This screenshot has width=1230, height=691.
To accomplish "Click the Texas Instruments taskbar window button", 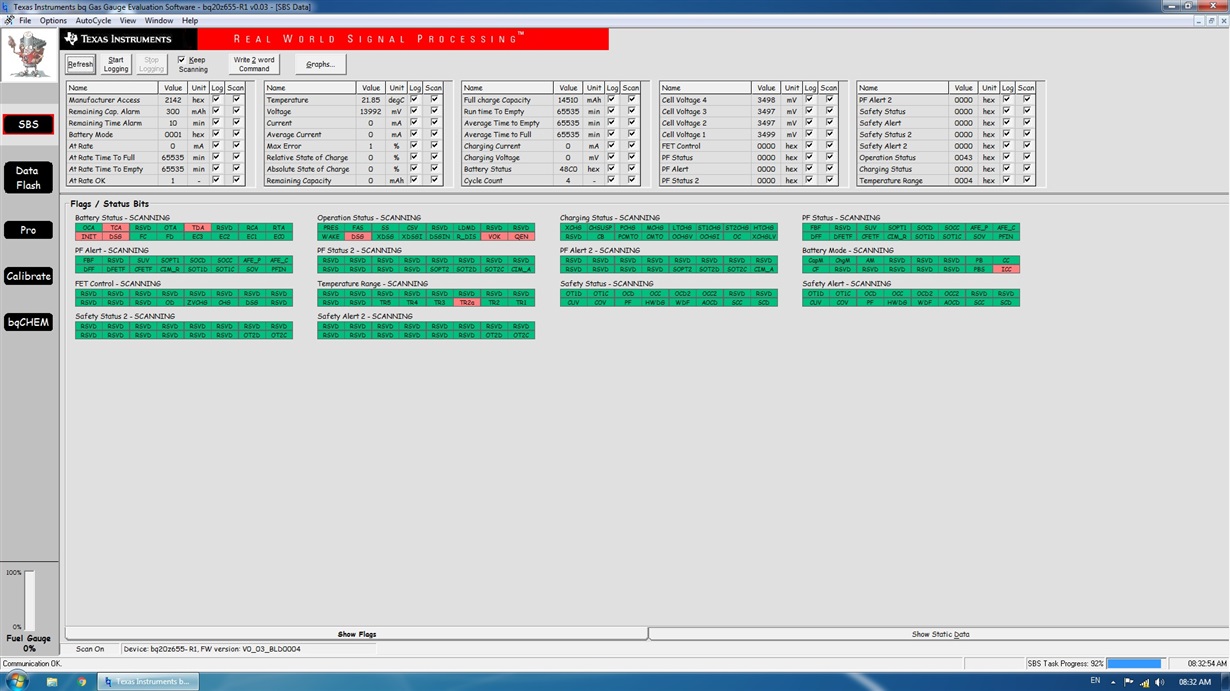I will pos(148,681).
